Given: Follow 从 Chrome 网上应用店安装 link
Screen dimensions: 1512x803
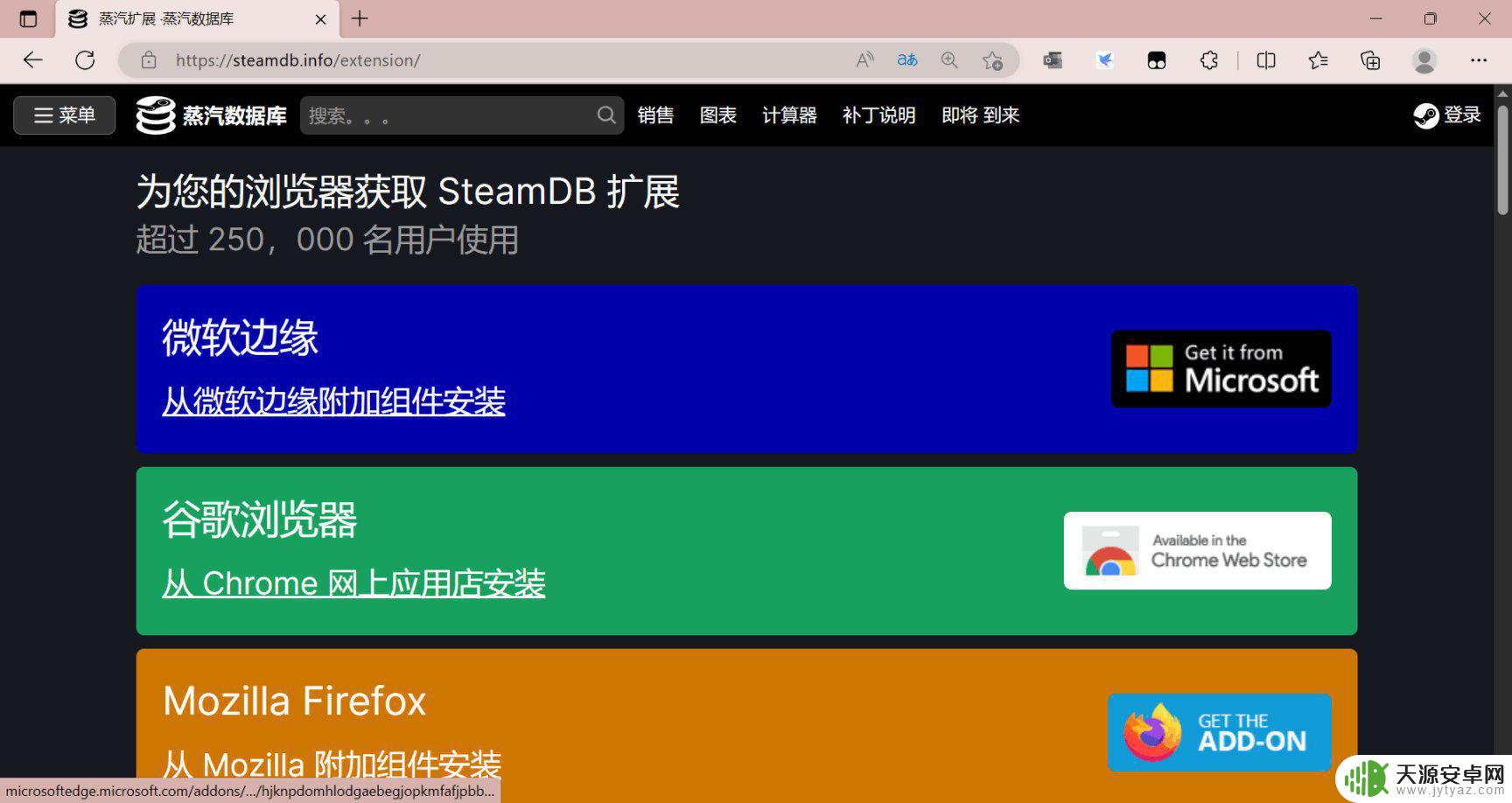Looking at the screenshot, I should click(353, 583).
